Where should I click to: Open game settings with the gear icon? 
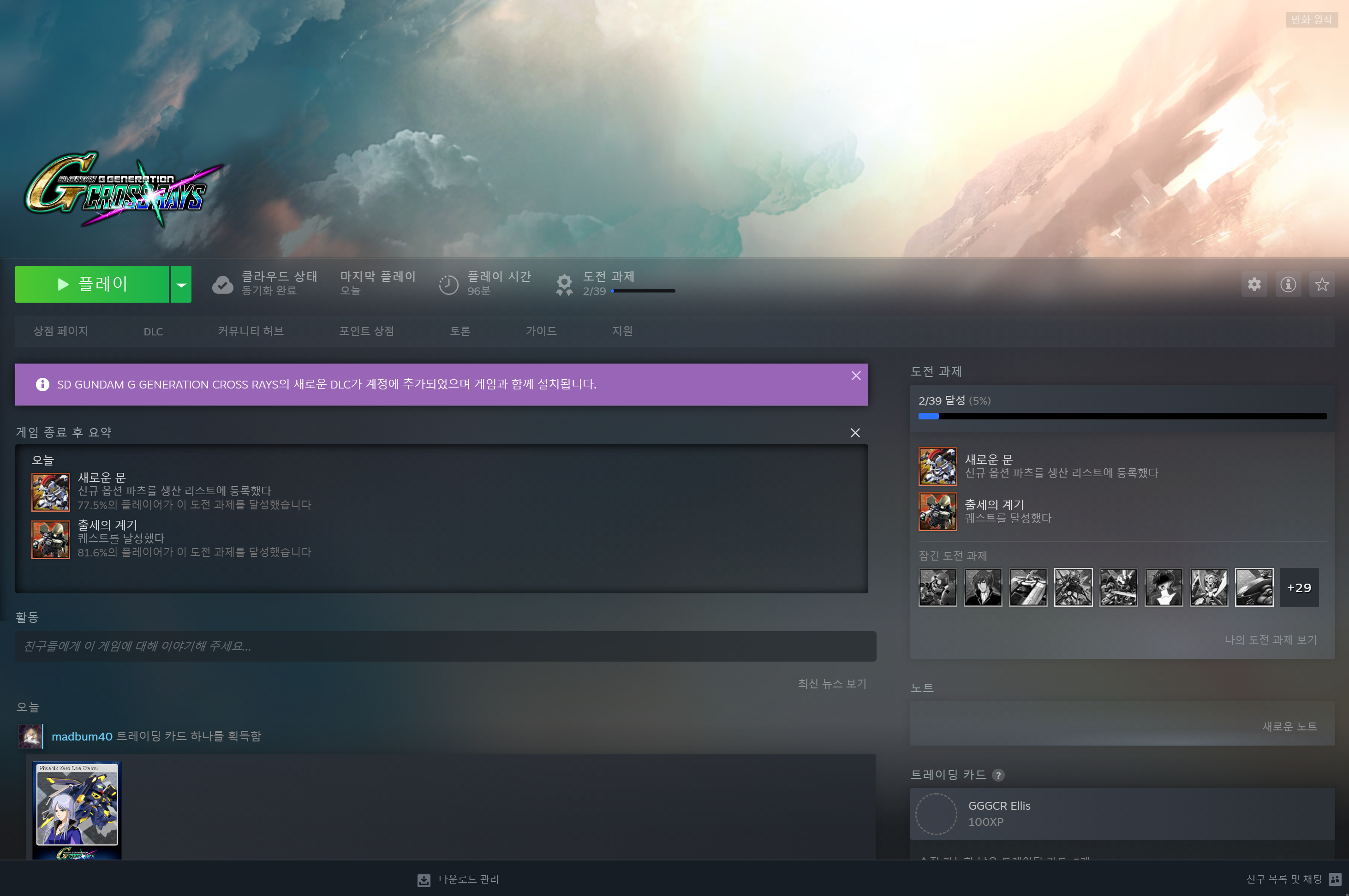point(1254,284)
